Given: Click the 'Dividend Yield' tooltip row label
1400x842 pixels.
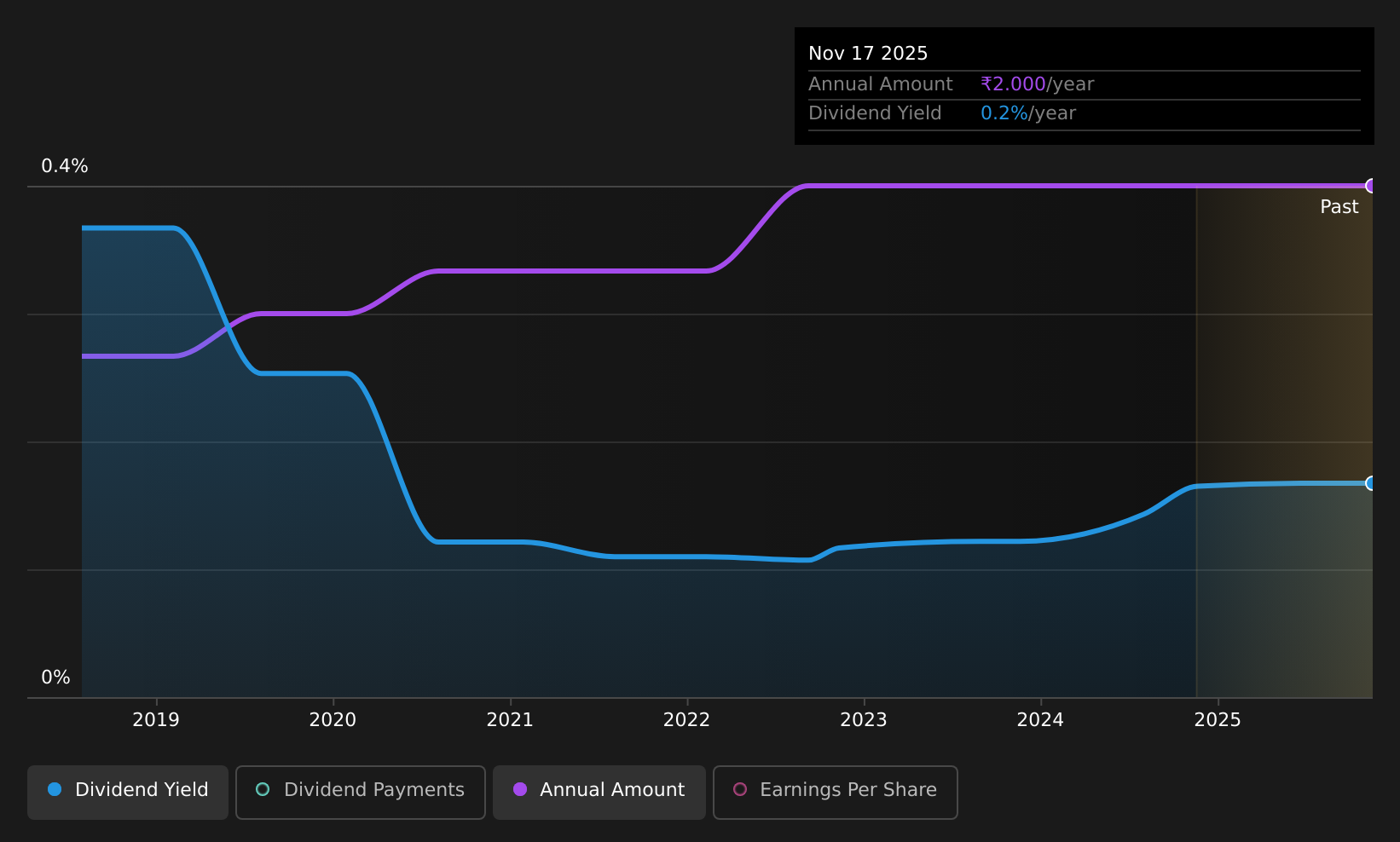Looking at the screenshot, I should (x=875, y=113).
